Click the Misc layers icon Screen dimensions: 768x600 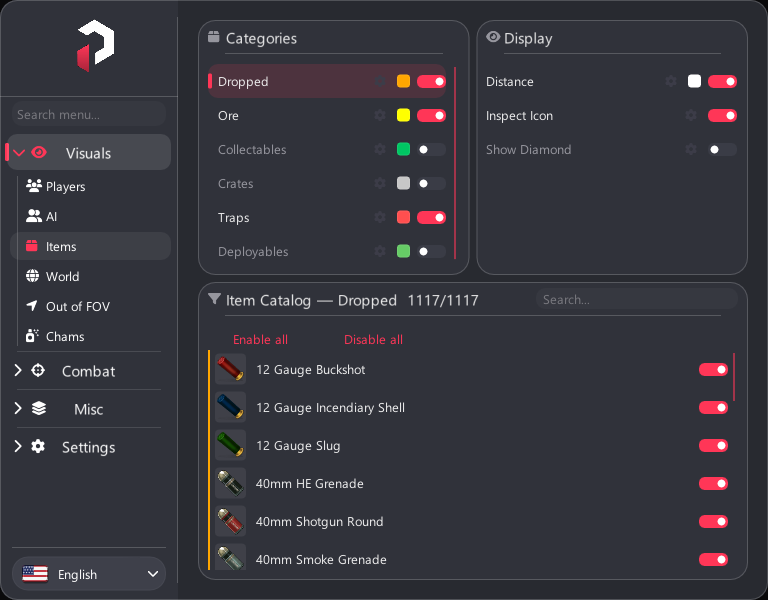point(39,408)
